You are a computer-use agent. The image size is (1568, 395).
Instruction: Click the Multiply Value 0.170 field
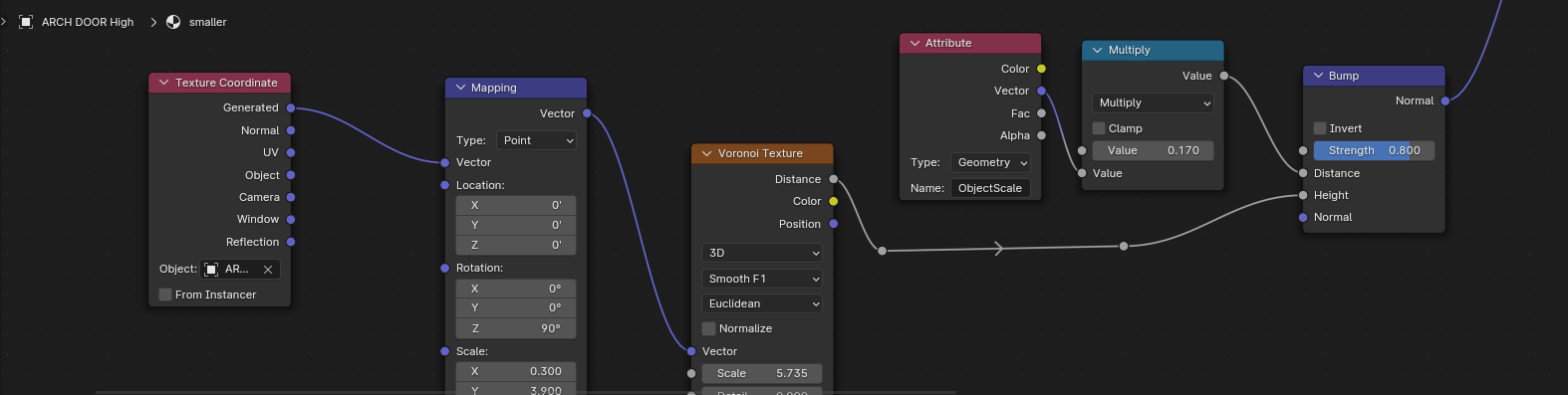1154,150
